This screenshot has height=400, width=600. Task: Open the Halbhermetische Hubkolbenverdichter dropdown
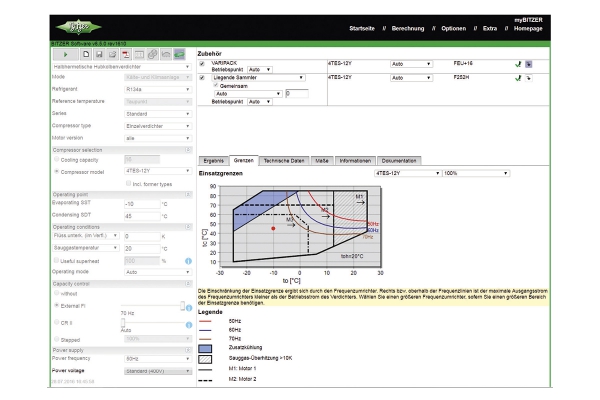click(122, 67)
